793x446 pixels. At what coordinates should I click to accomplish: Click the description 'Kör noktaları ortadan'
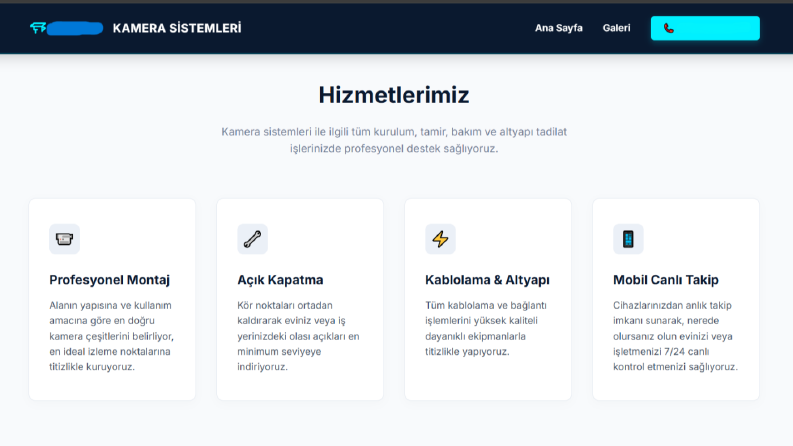[298, 336]
